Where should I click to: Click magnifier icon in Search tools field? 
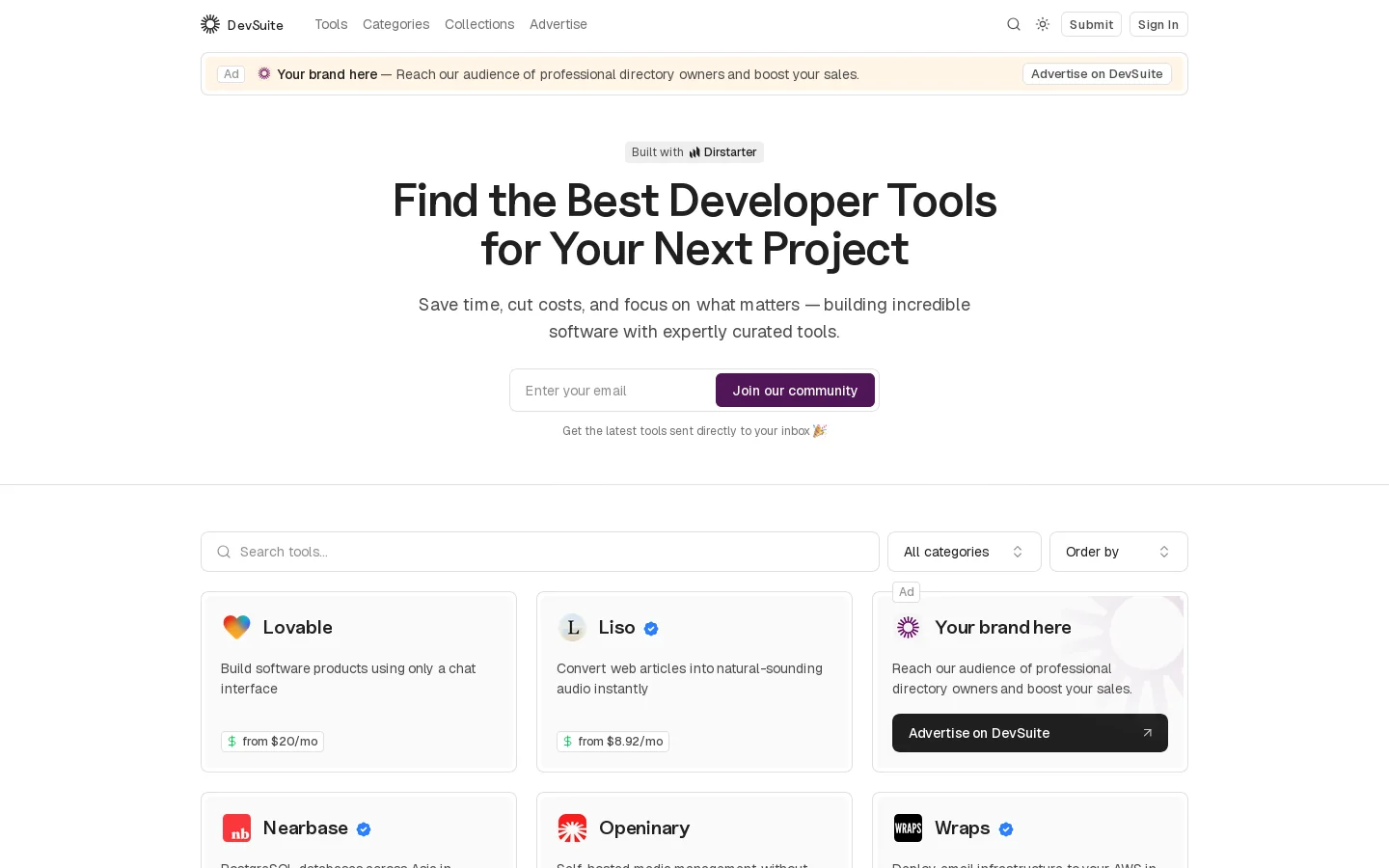[224, 552]
